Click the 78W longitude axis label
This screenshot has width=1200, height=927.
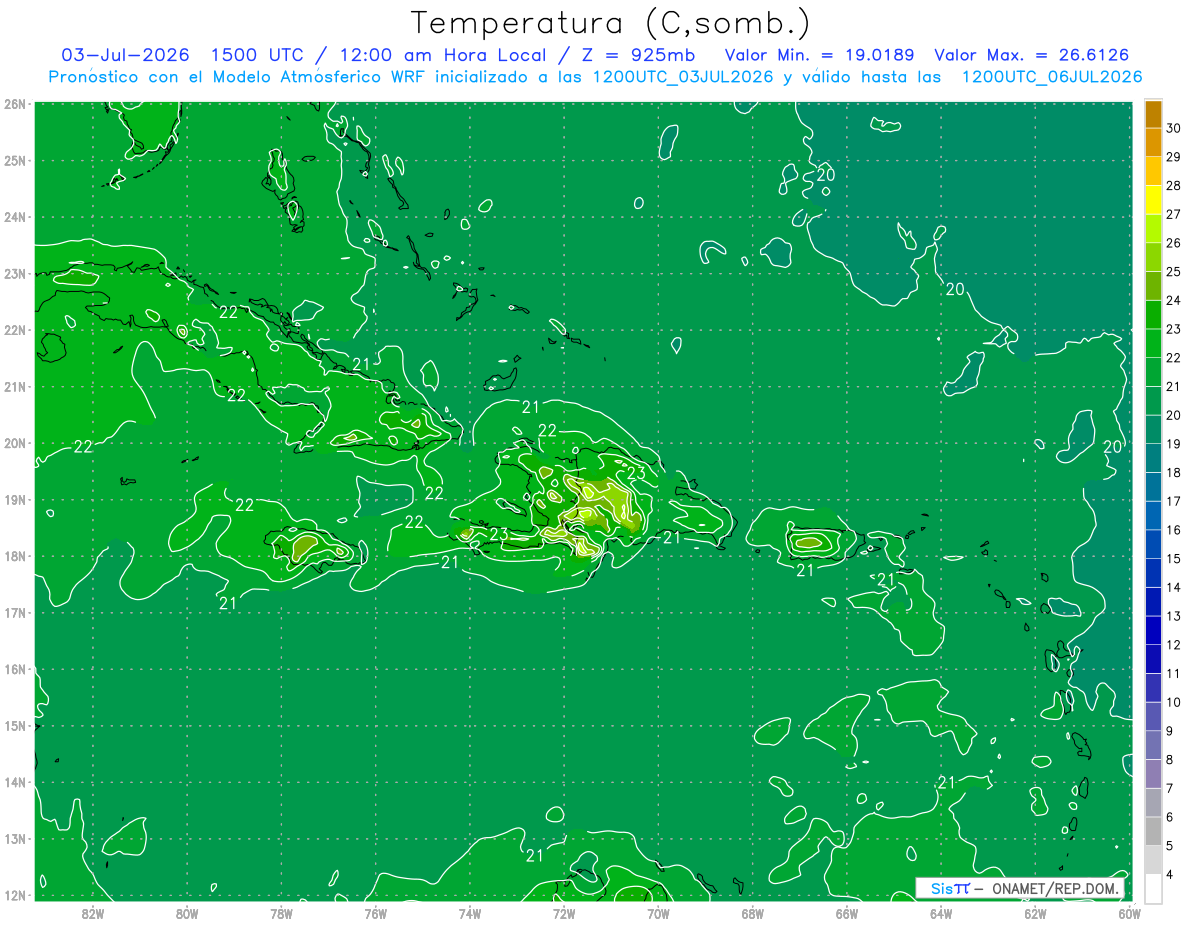click(281, 912)
